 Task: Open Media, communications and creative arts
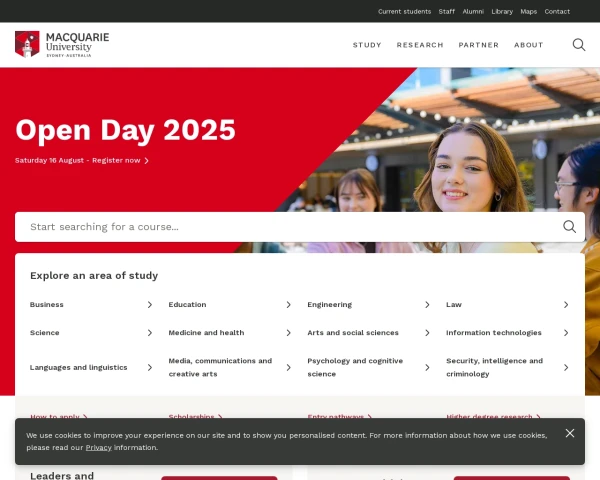220,367
